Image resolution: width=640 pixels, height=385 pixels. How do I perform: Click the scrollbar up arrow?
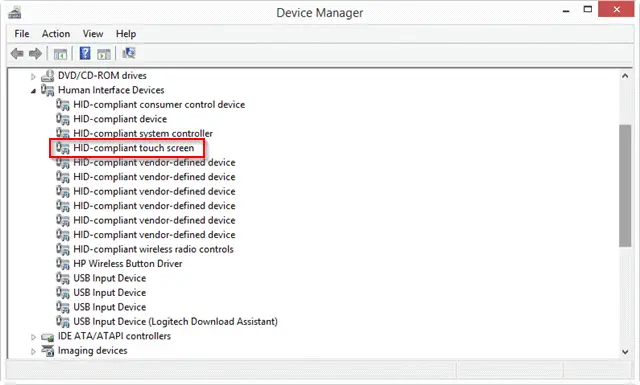625,76
